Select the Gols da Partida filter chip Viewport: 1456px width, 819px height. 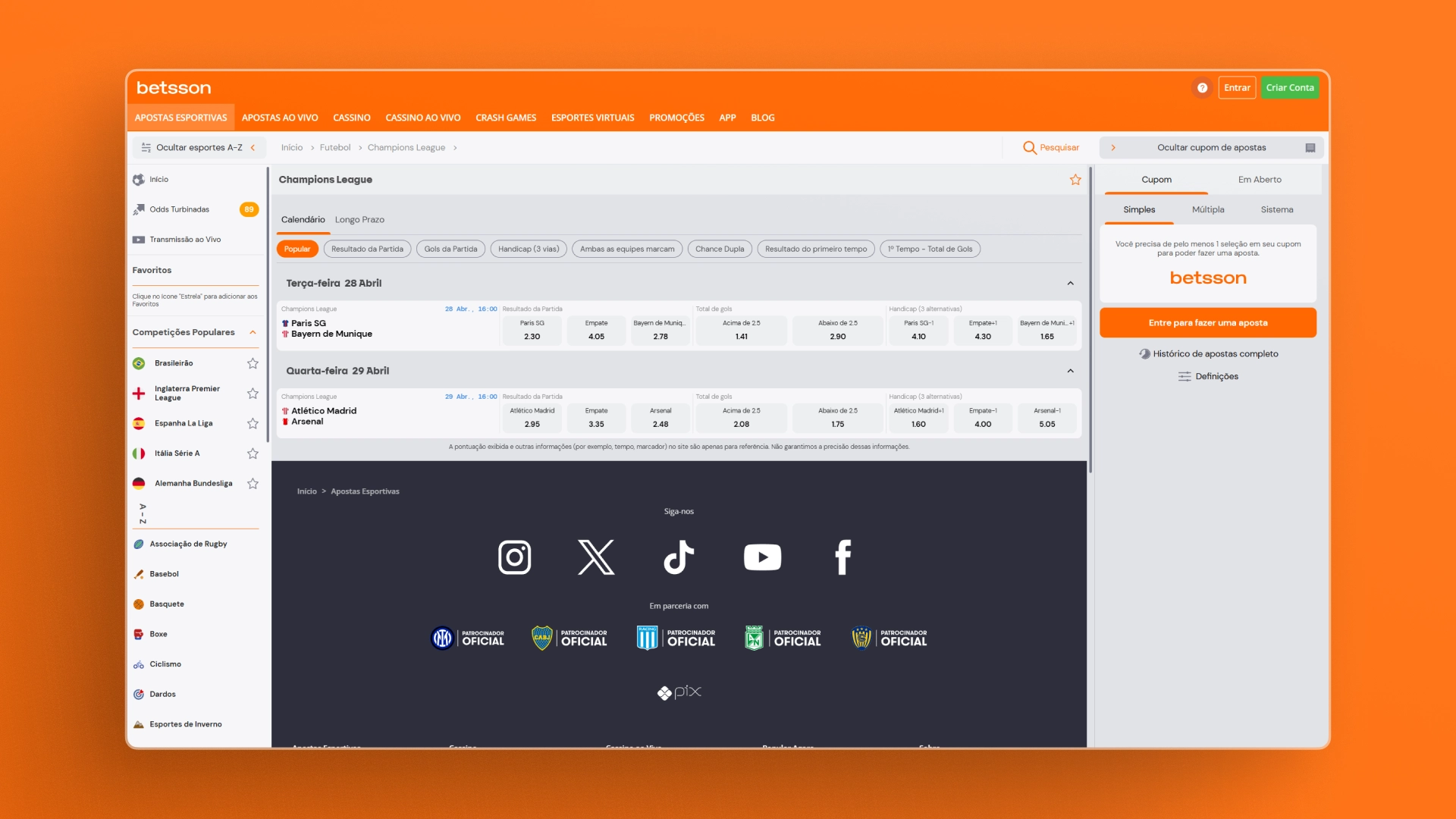click(x=450, y=249)
